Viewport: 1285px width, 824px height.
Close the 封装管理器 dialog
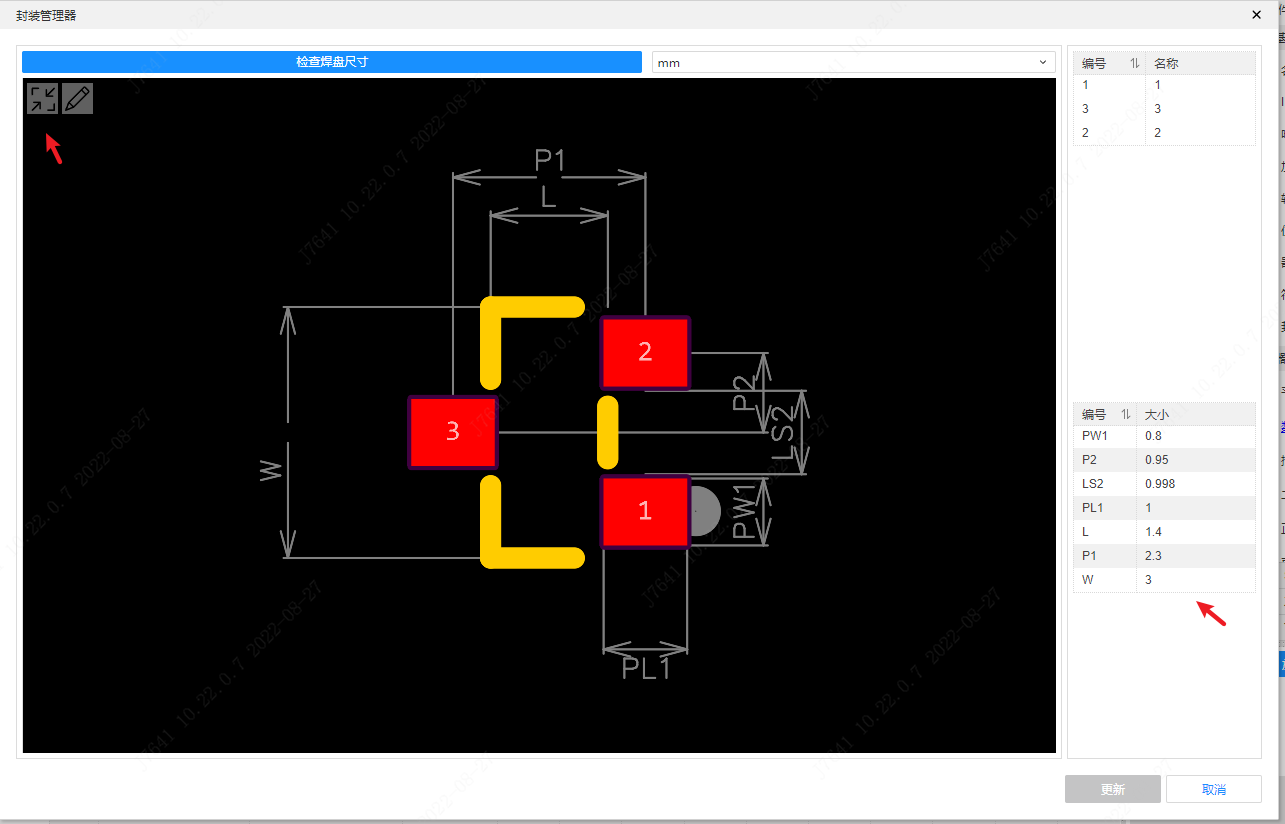click(1257, 15)
